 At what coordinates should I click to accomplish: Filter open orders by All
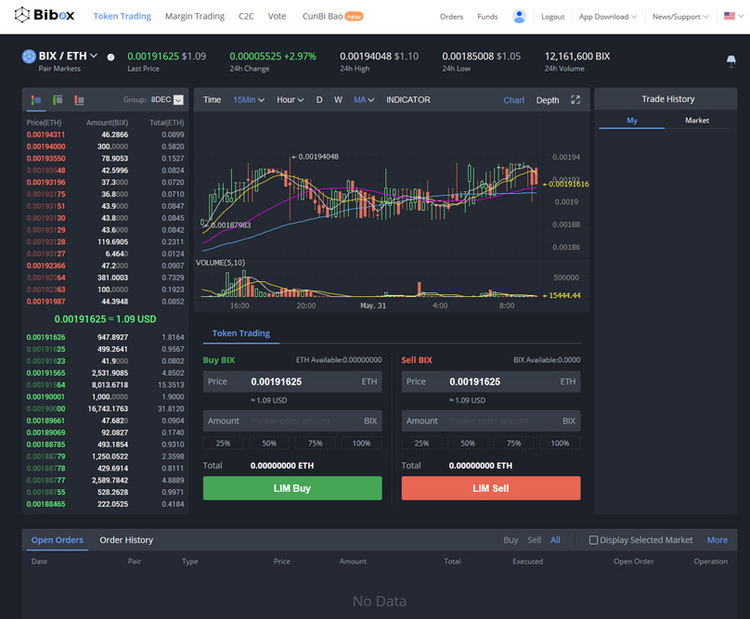[x=555, y=540]
